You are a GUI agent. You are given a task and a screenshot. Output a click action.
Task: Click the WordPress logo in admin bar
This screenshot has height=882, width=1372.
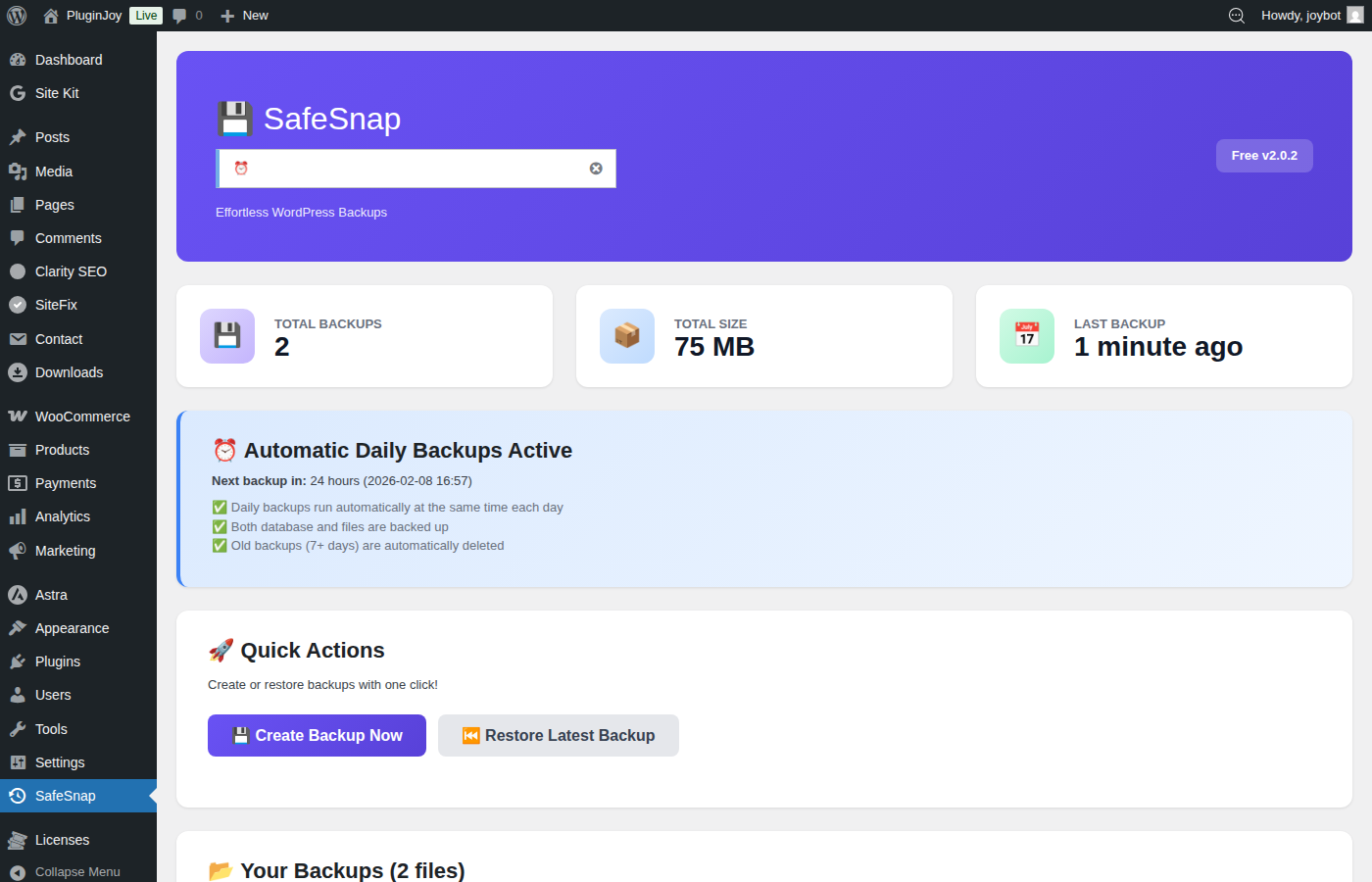point(17,16)
